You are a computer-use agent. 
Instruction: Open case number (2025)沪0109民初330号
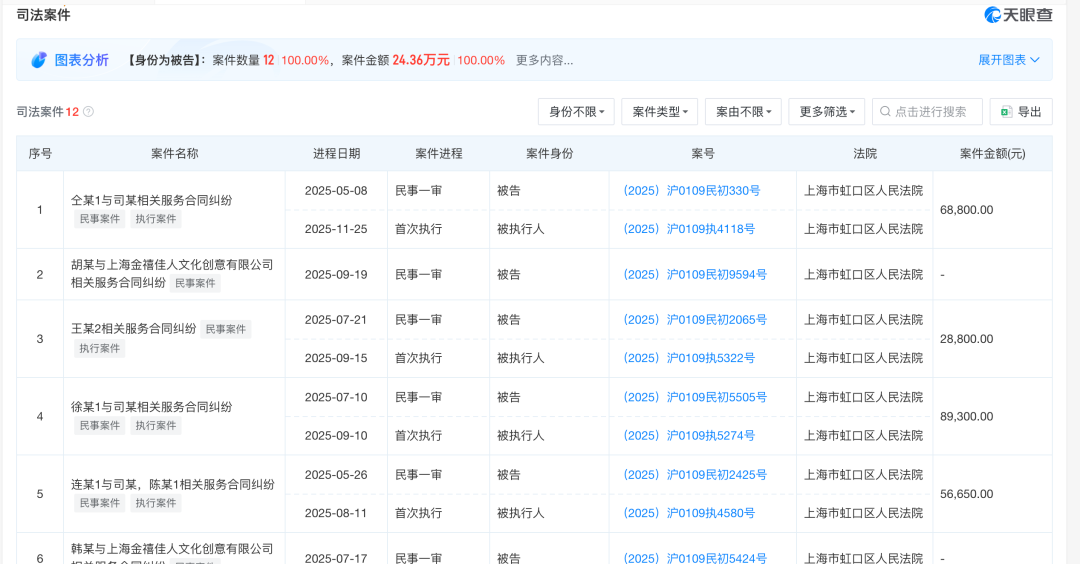[x=691, y=190]
